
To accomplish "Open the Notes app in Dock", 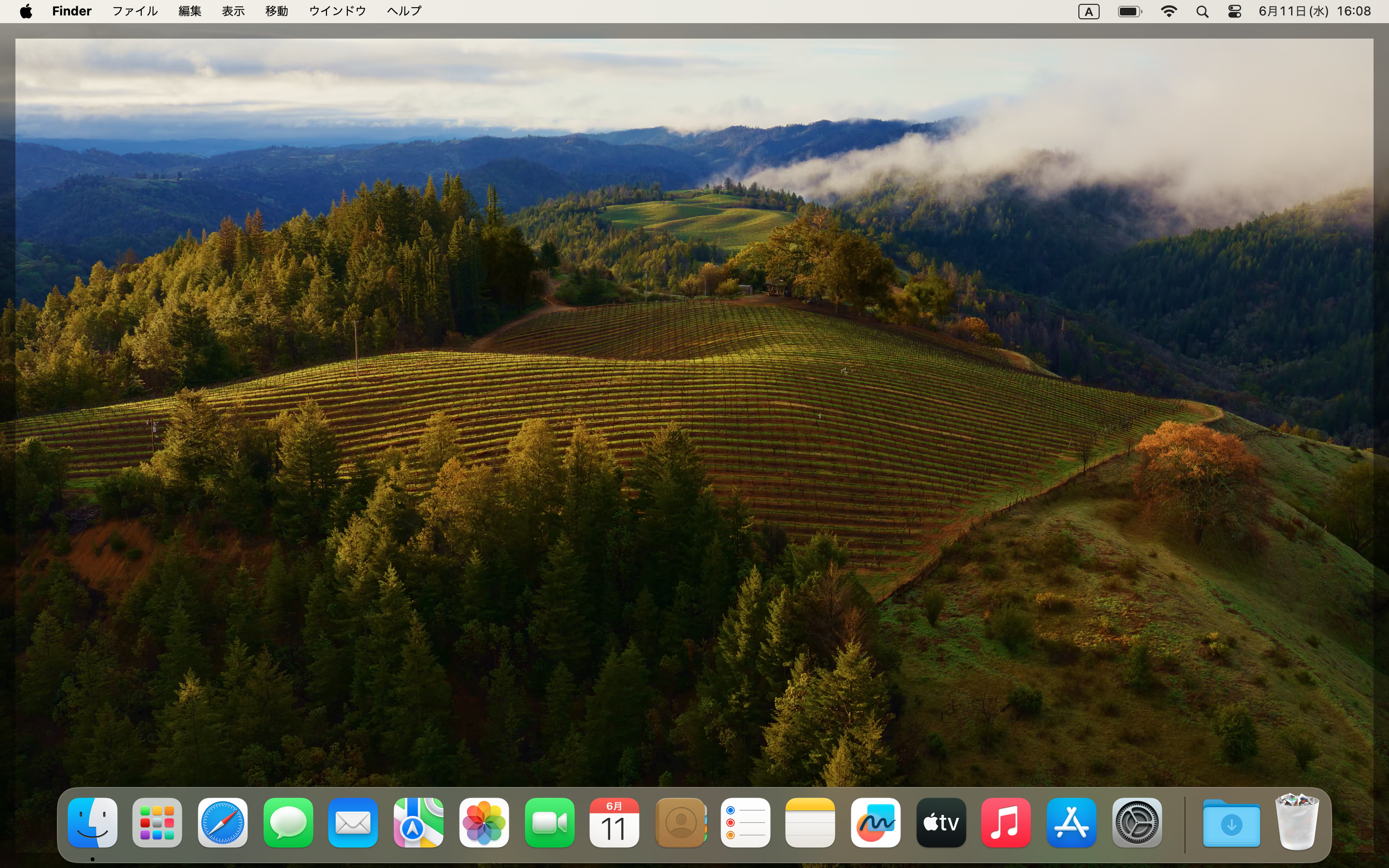I will 810,823.
